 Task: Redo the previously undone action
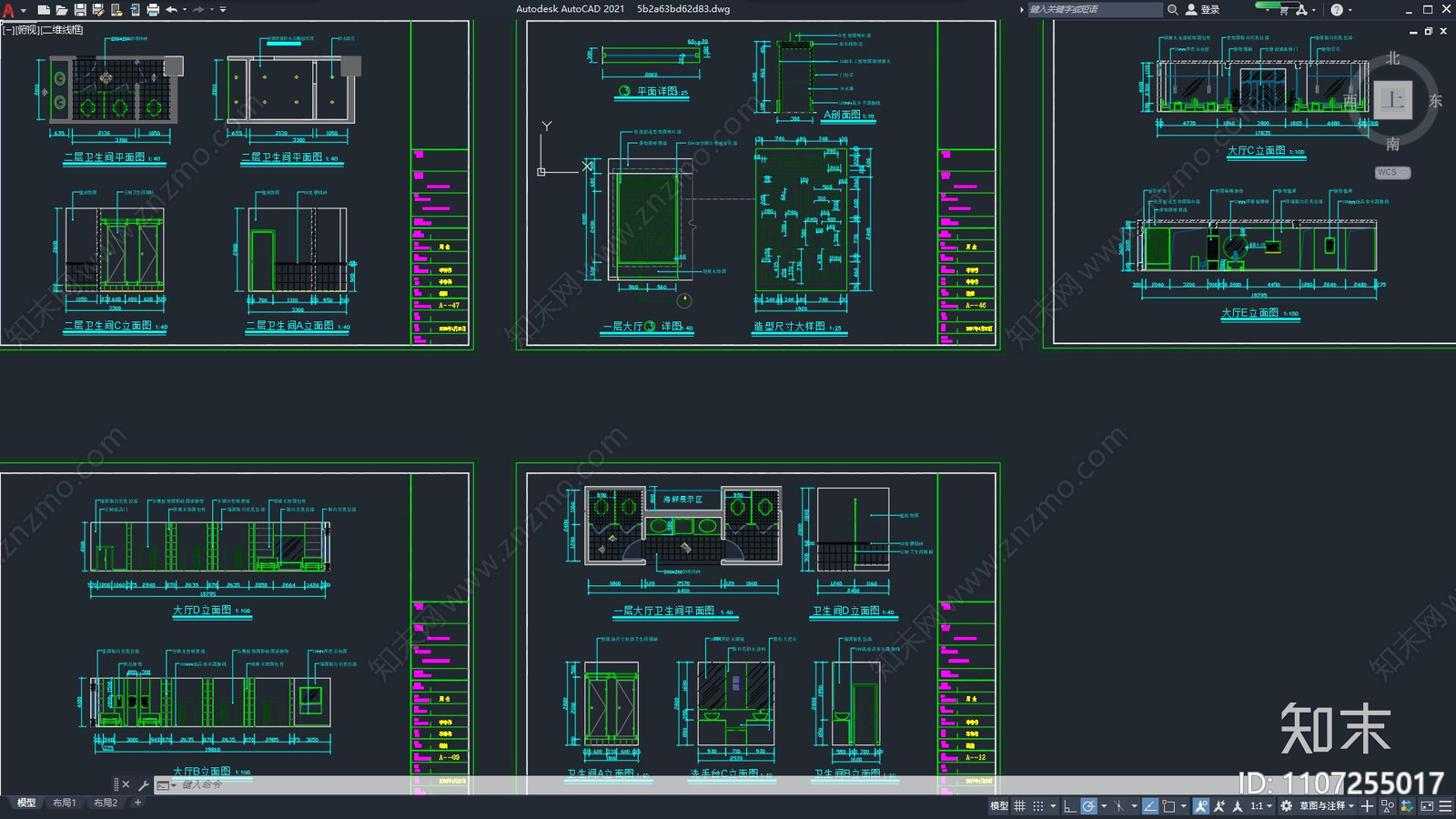198,10
